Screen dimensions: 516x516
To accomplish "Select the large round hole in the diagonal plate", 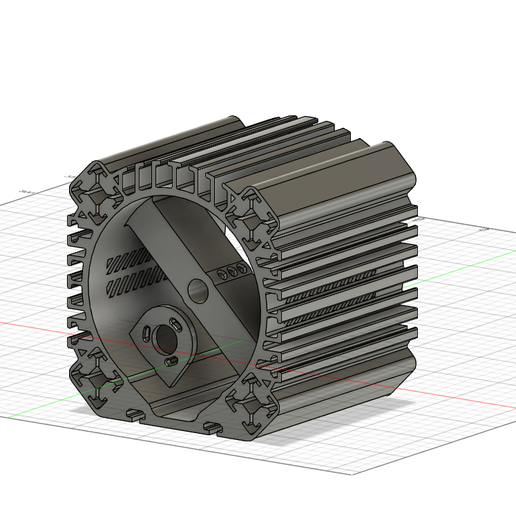I will click(x=198, y=291).
